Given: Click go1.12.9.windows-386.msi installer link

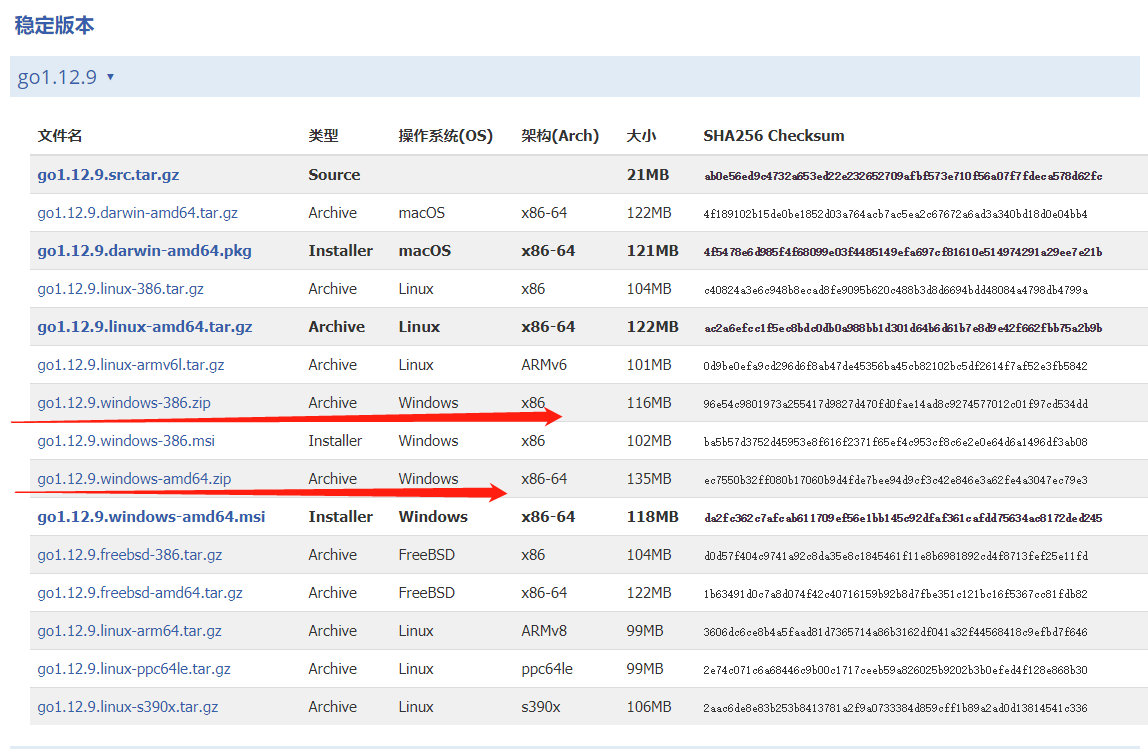Looking at the screenshot, I should tap(126, 441).
